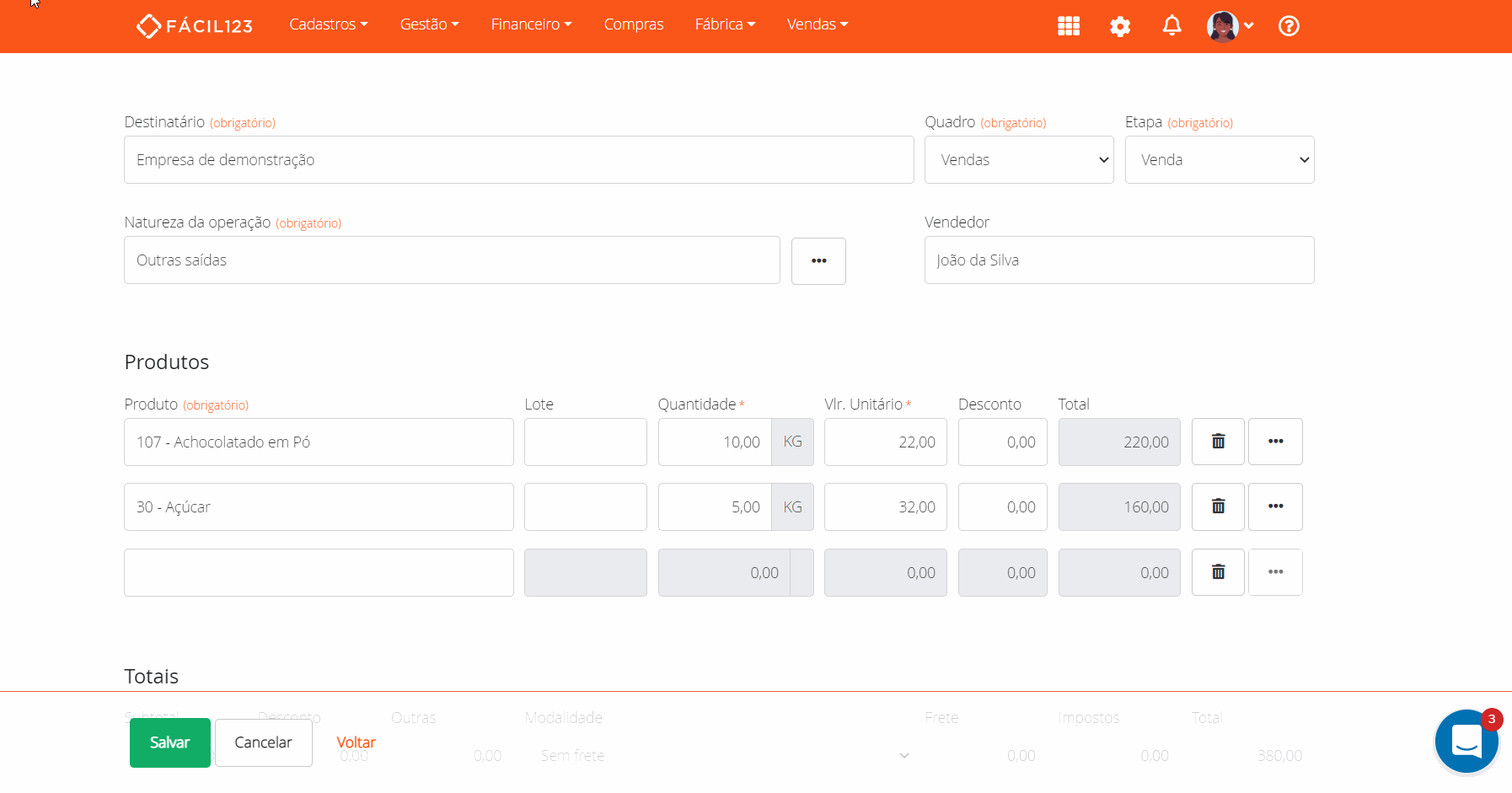Open more options for Achocolatado row
The height and width of the screenshot is (793, 1512).
pos(1275,442)
